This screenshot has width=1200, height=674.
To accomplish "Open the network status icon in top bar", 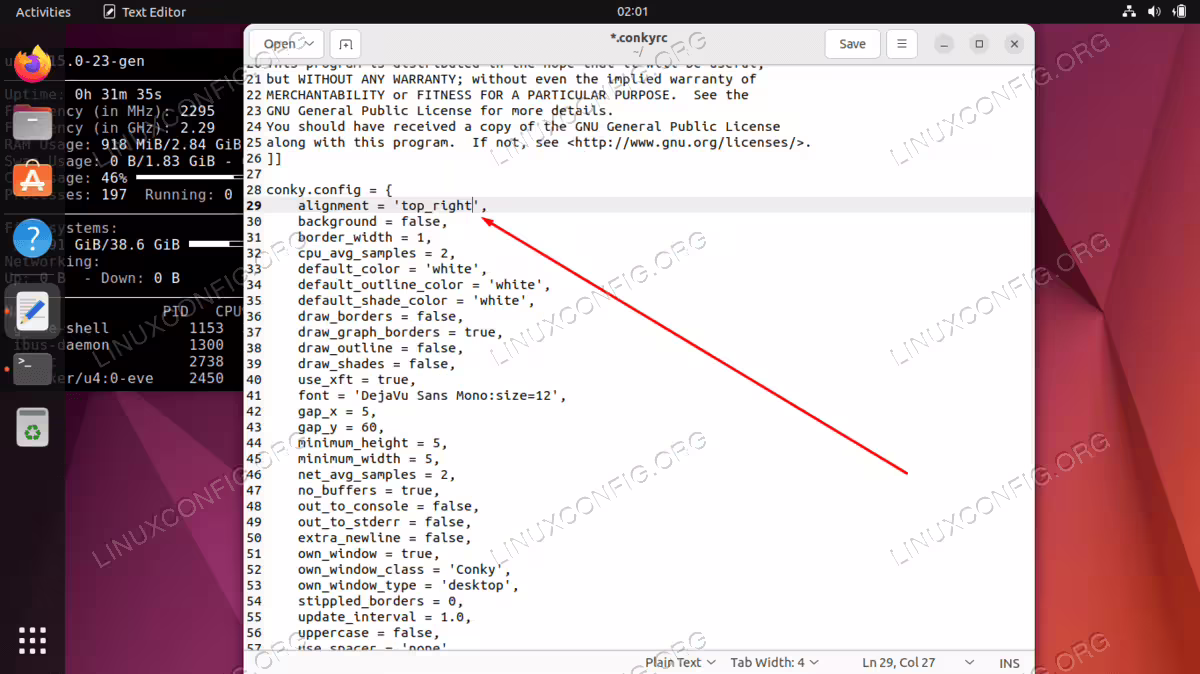I will tap(1129, 12).
